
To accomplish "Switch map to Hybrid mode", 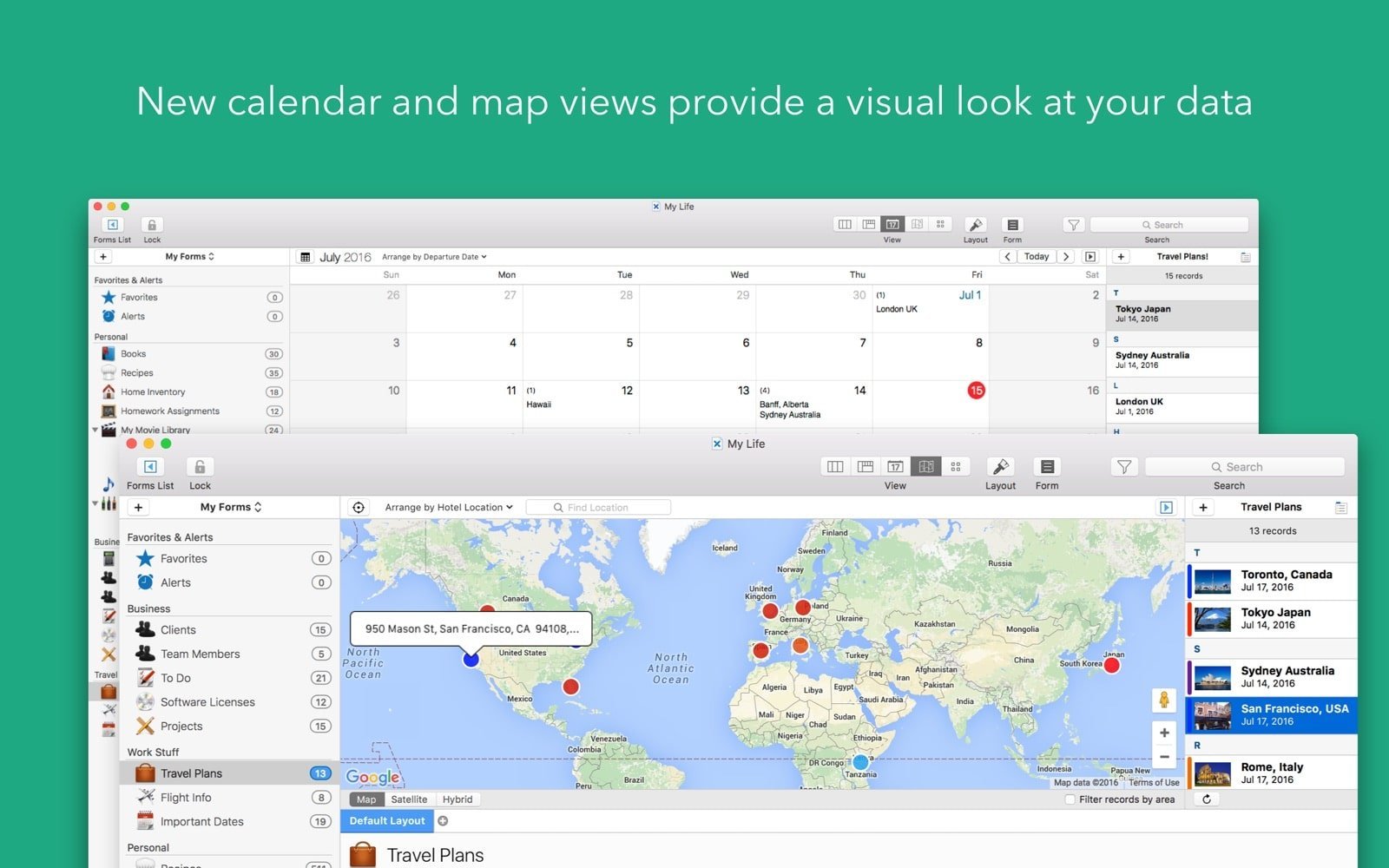I will click(458, 799).
